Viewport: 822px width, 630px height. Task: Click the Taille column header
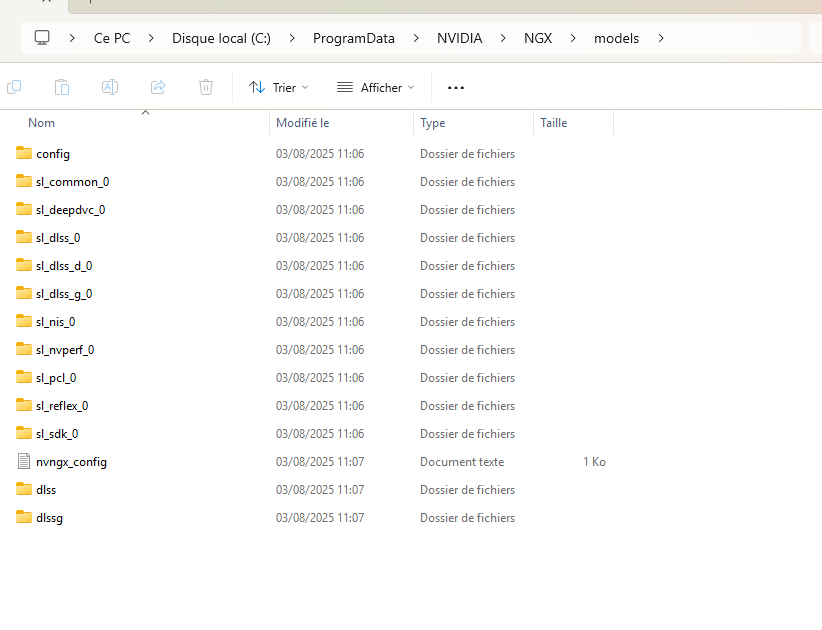point(554,123)
